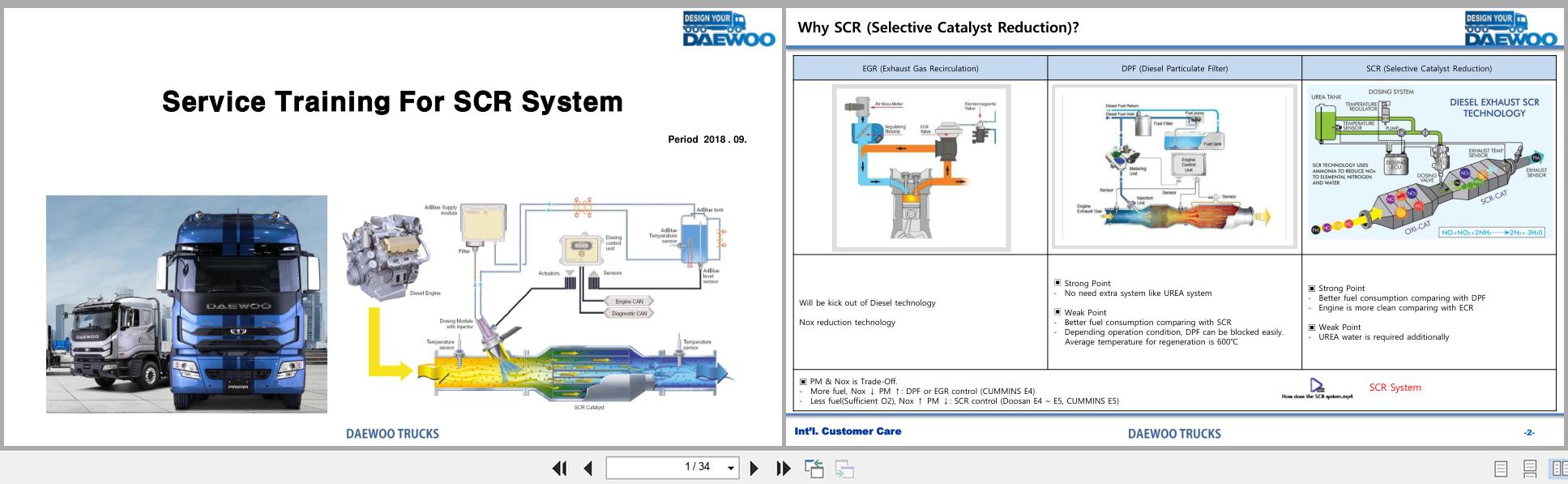The height and width of the screenshot is (484, 1568).
Task: Click the red 'SCR System' link text
Action: 1395,388
